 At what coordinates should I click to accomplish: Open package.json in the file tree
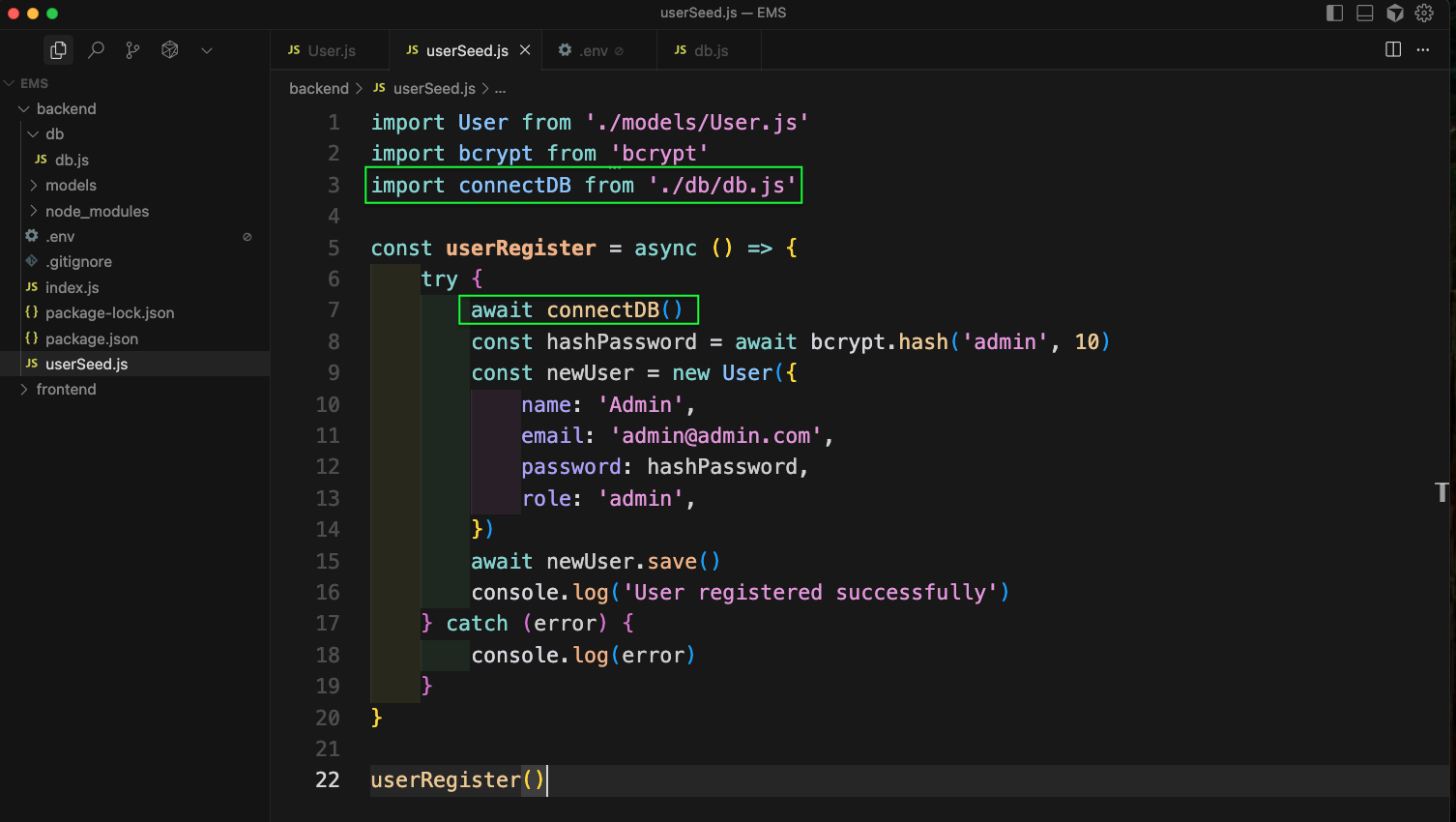coord(92,338)
